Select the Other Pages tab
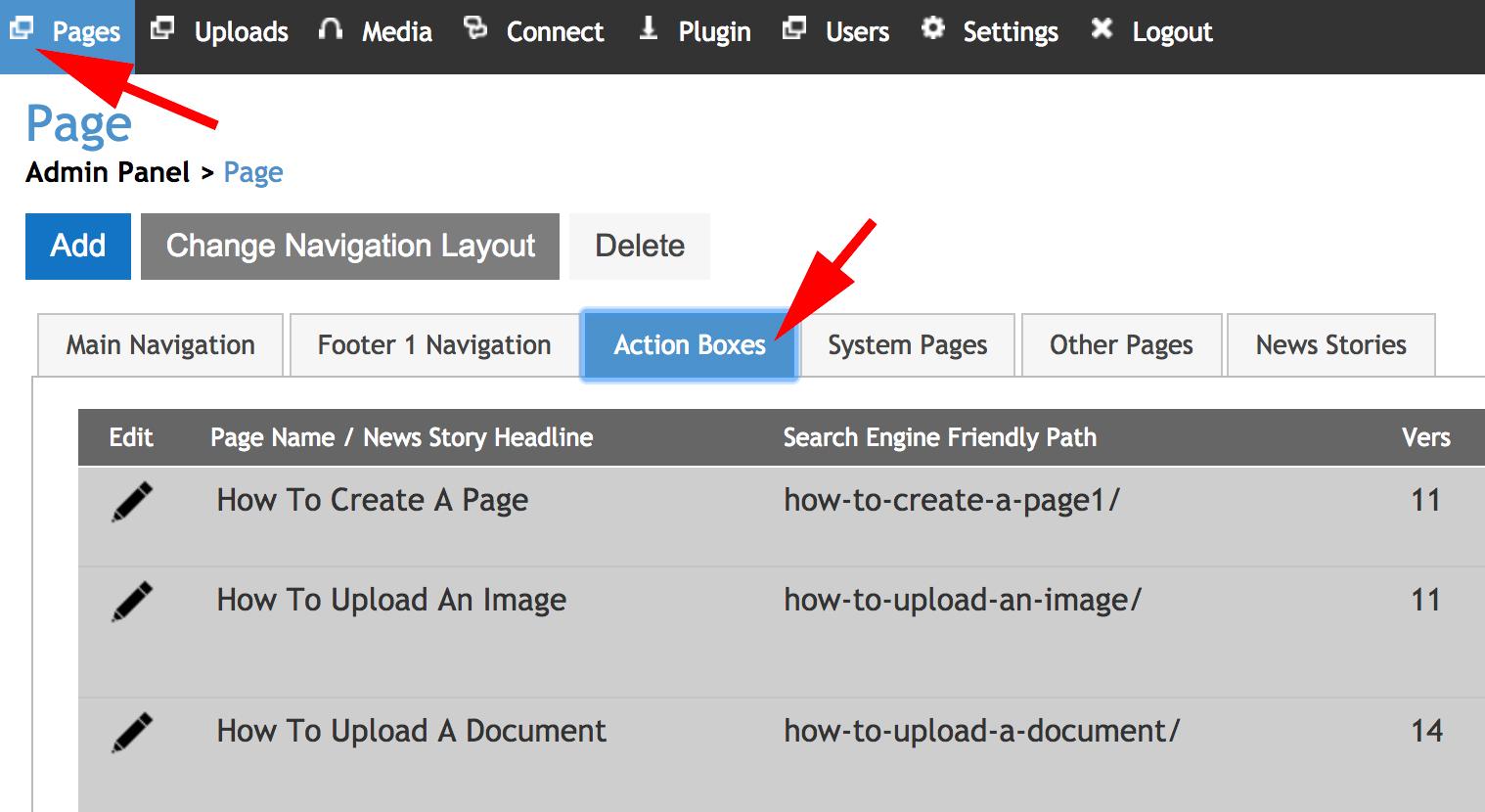The height and width of the screenshot is (812, 1485). (1121, 345)
